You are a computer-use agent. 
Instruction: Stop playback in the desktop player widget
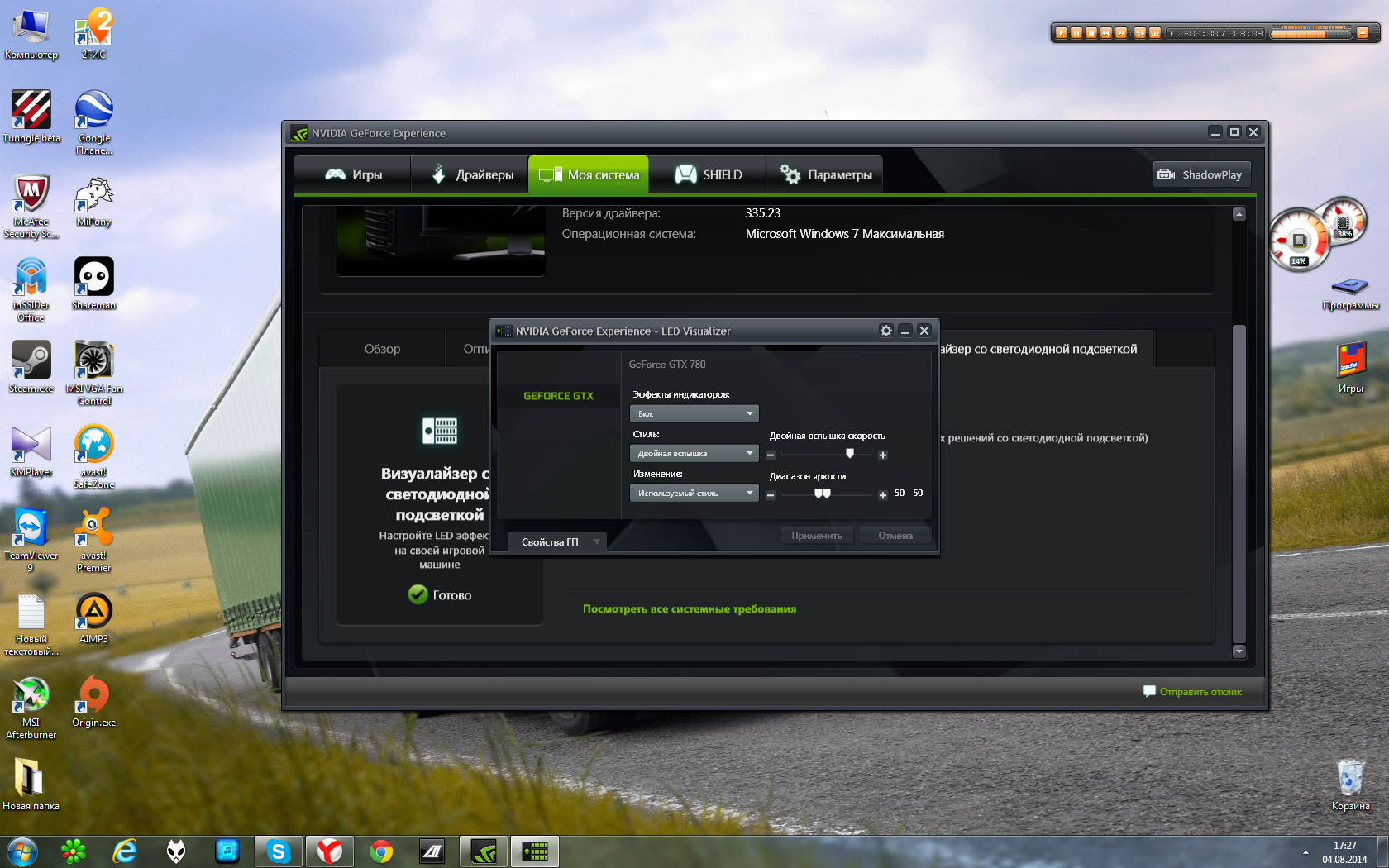click(1091, 33)
